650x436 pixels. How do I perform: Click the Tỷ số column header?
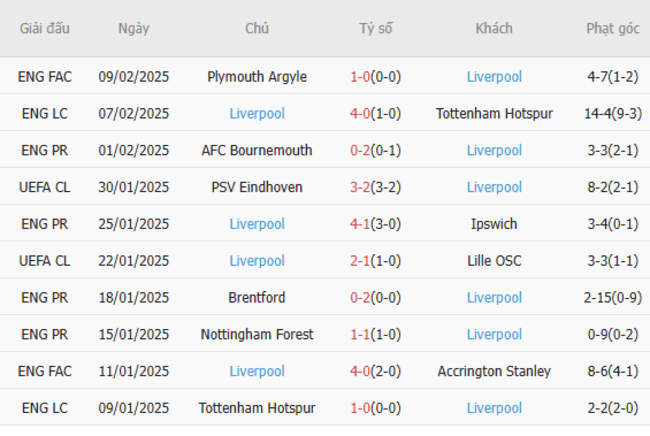click(376, 28)
